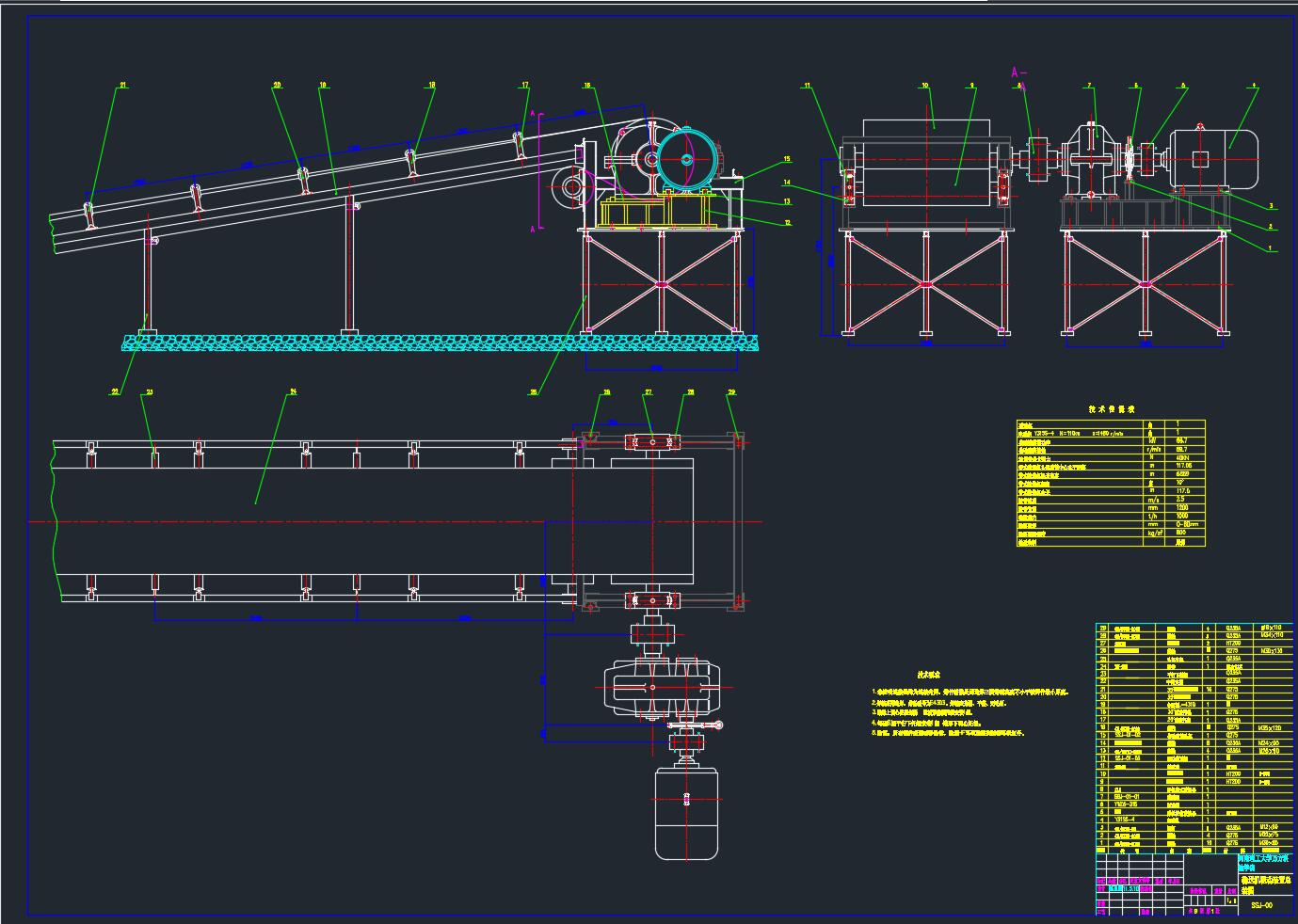This screenshot has width=1298, height=924.
Task: Click part balloon number 10 above drum
Action: point(925,86)
